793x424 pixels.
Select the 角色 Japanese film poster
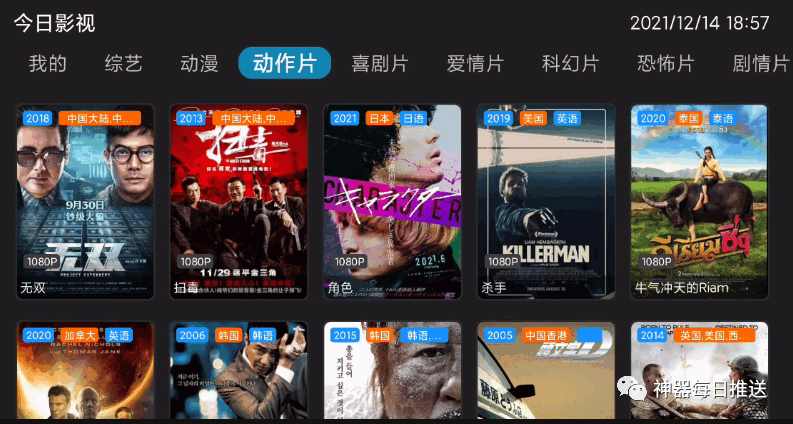click(x=392, y=202)
